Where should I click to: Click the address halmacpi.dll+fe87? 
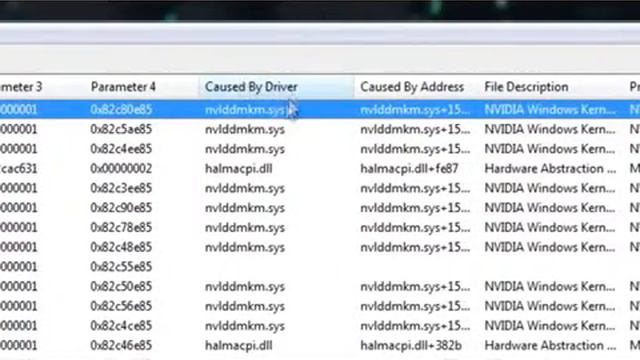click(x=409, y=169)
